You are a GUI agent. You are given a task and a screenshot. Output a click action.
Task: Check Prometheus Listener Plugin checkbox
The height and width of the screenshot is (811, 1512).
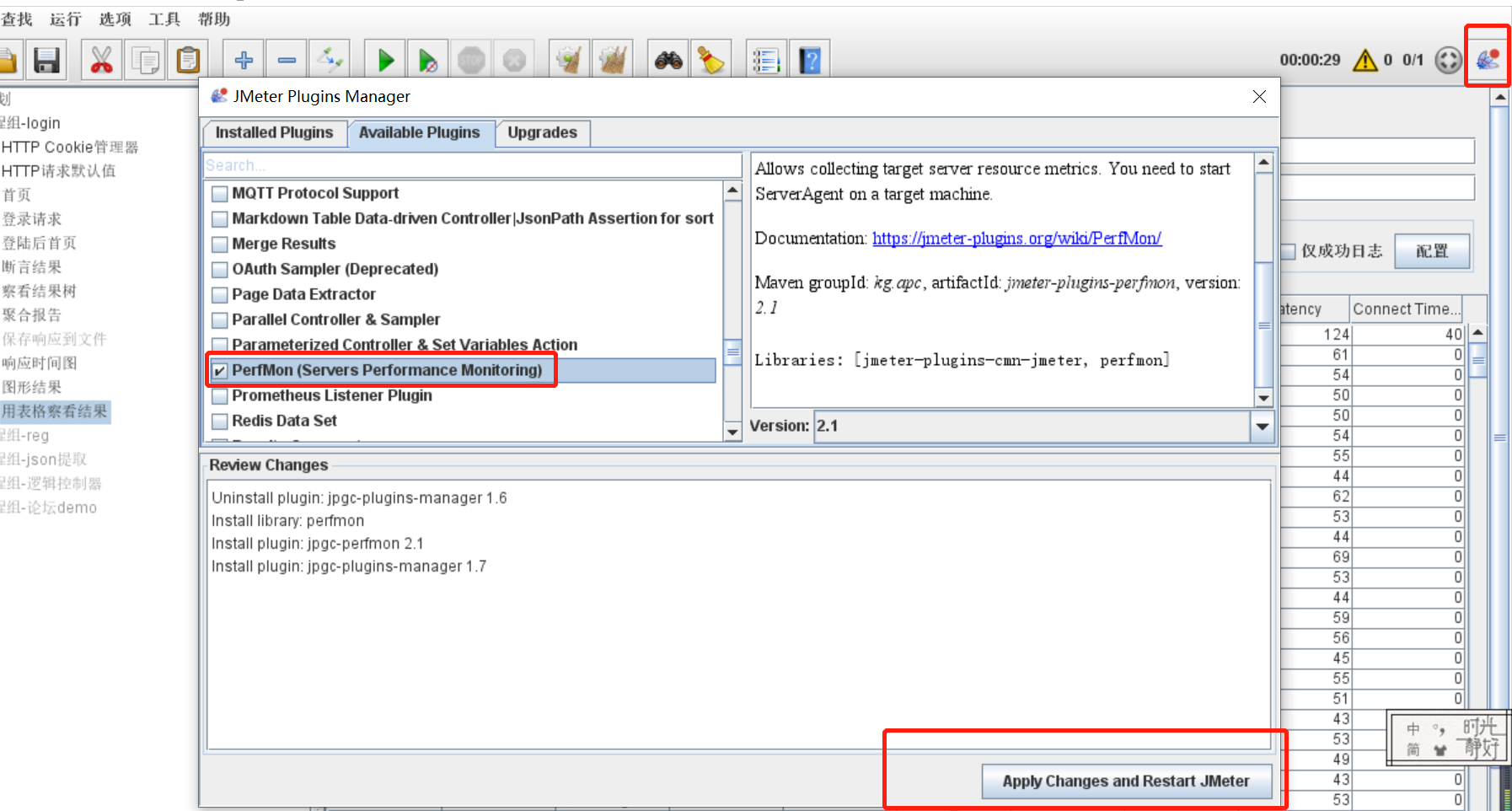pos(220,396)
